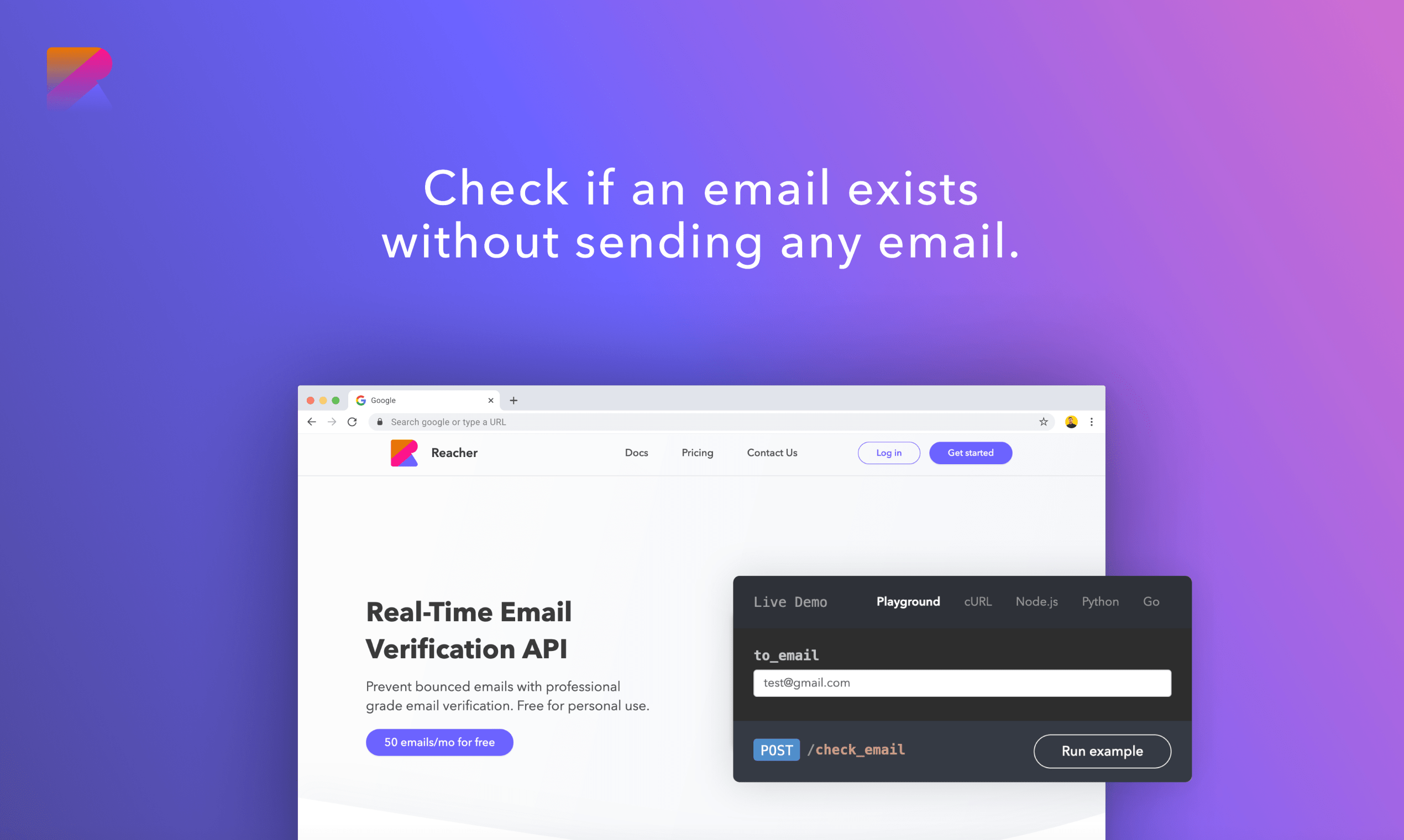Open the Pricing menu item
The height and width of the screenshot is (840, 1404).
(697, 453)
